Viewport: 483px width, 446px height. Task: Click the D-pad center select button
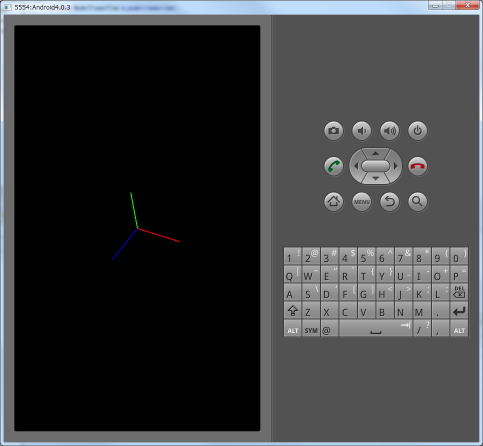pos(375,166)
